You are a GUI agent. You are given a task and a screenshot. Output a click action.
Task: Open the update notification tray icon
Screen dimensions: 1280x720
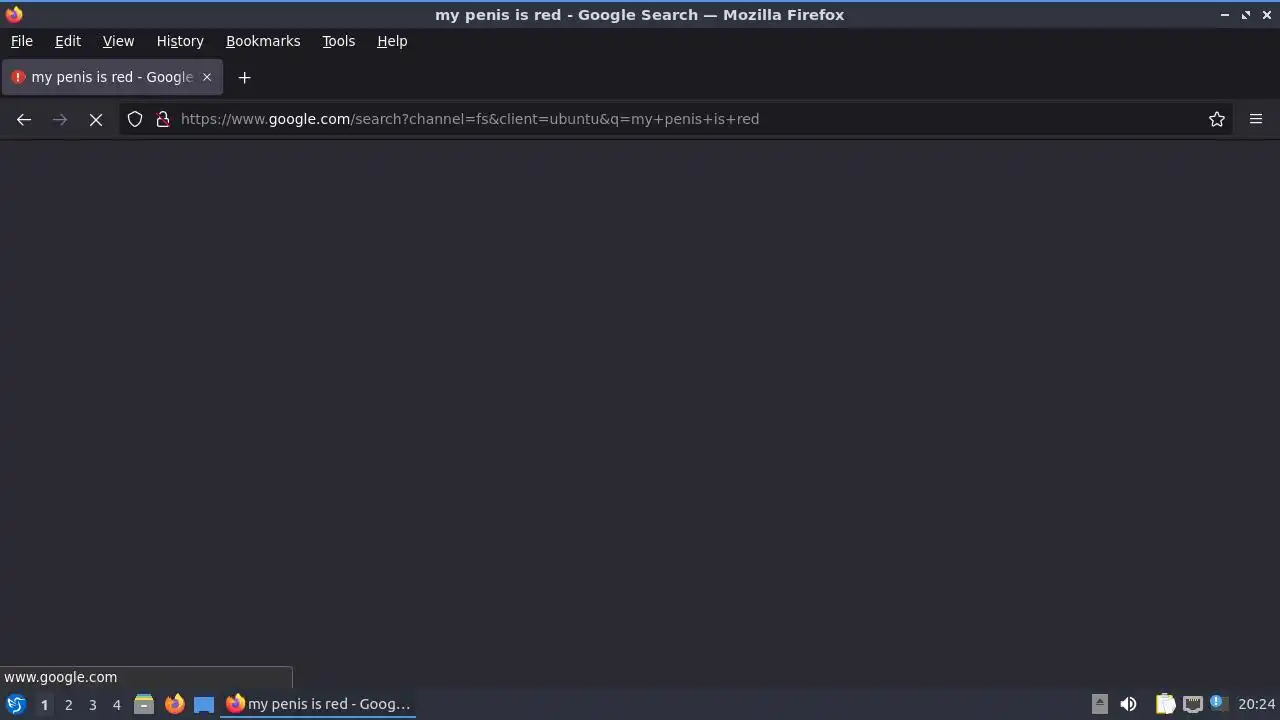click(1218, 703)
